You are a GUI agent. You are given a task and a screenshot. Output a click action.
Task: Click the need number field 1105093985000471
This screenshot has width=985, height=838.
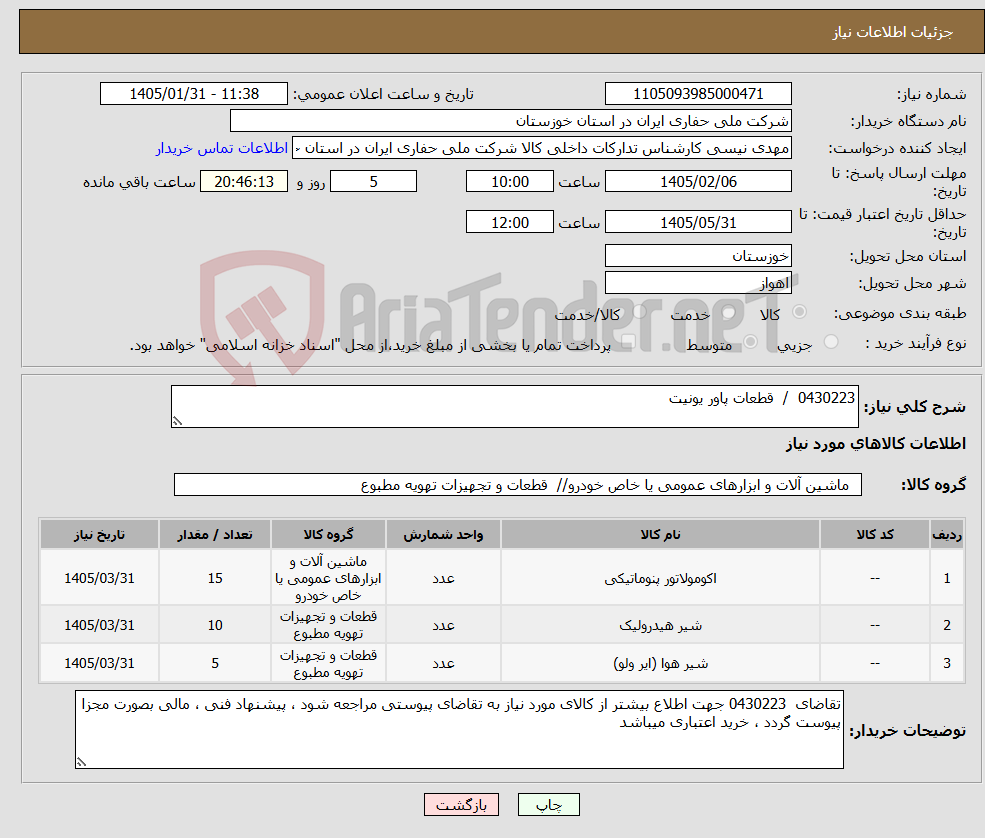(698, 94)
